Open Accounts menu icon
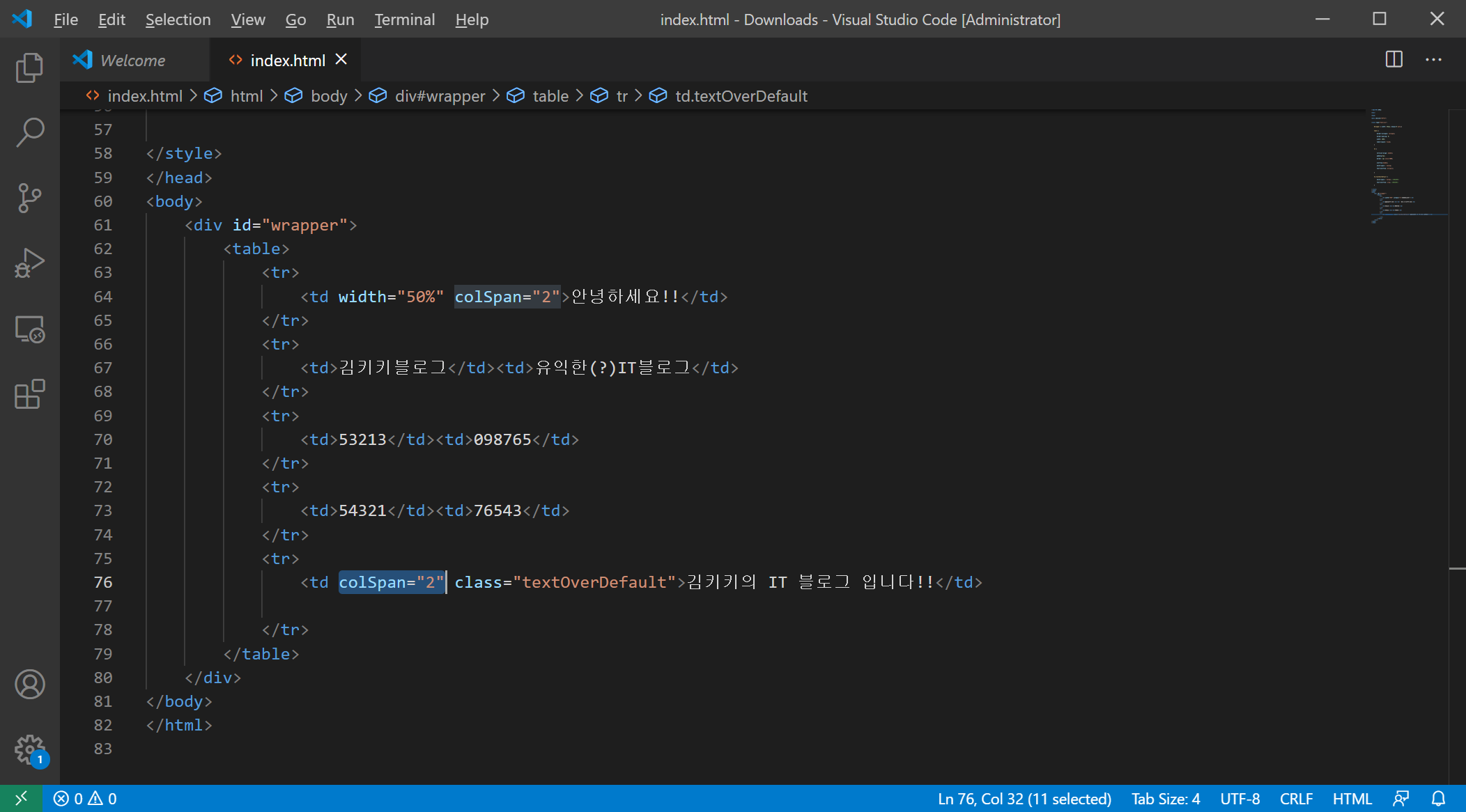Viewport: 1466px width, 812px height. click(29, 684)
